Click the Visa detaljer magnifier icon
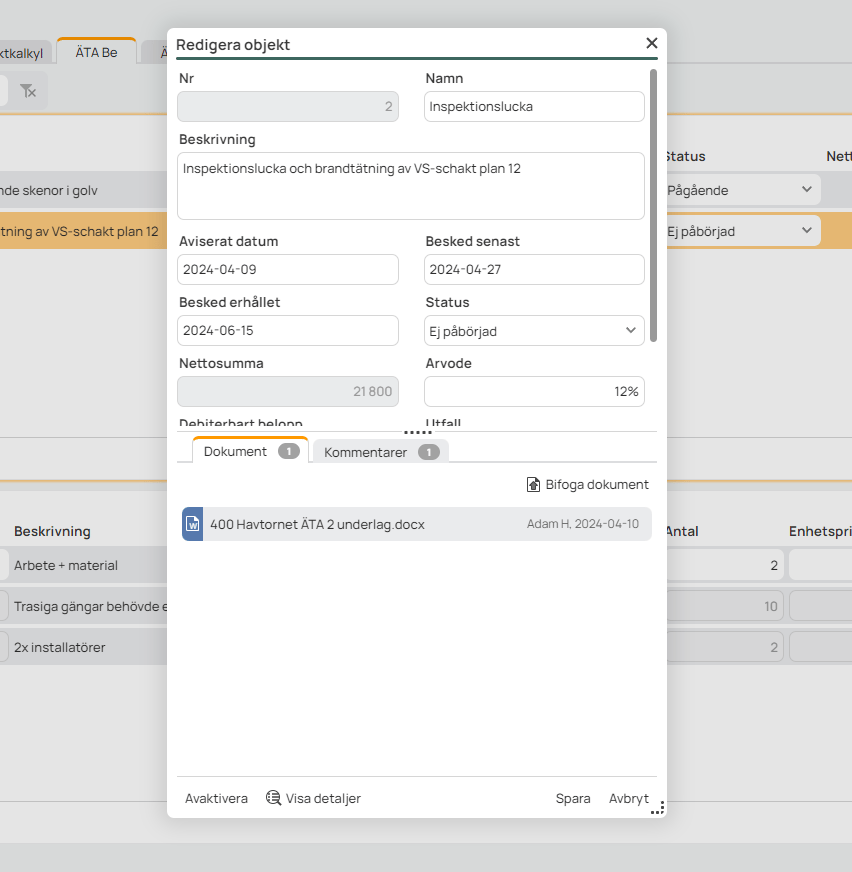Image resolution: width=852 pixels, height=872 pixels. 273,798
